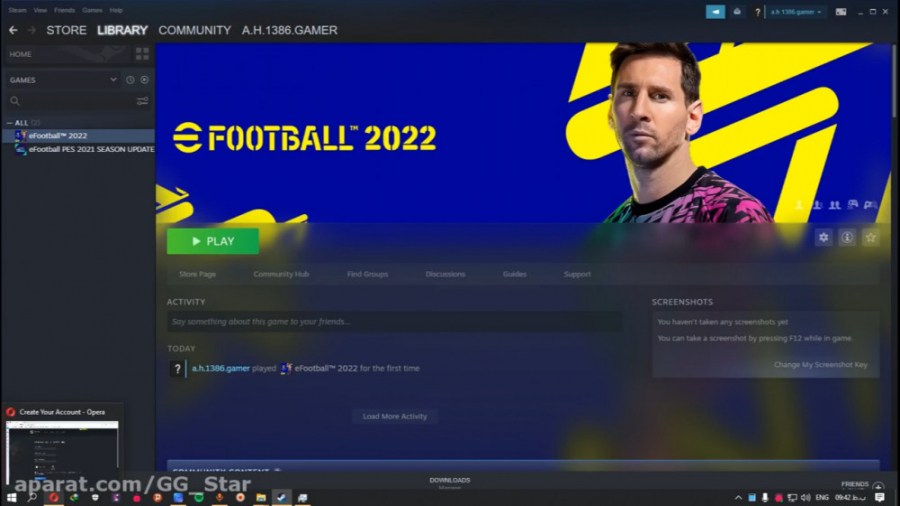Open the Store Page link
This screenshot has width=900, height=506.
pyautogui.click(x=197, y=274)
